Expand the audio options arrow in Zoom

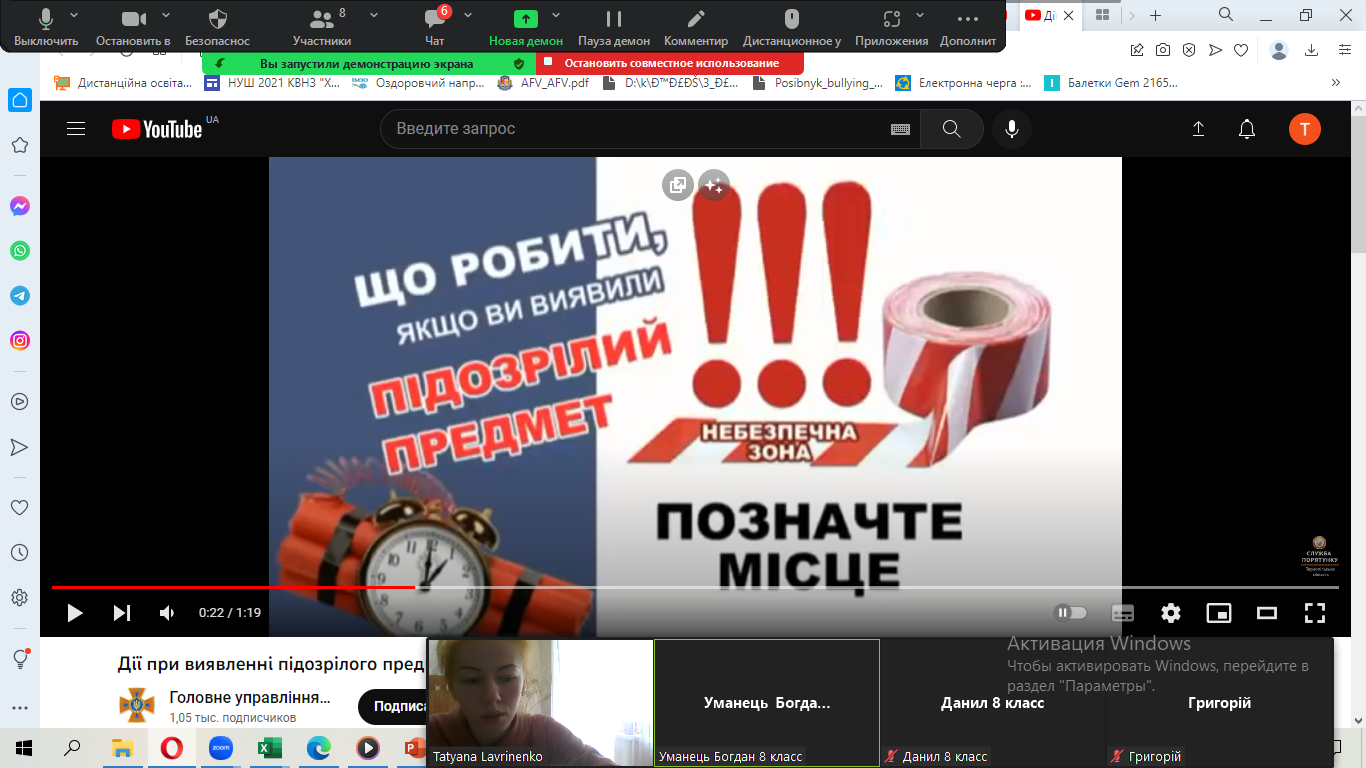click(74, 15)
